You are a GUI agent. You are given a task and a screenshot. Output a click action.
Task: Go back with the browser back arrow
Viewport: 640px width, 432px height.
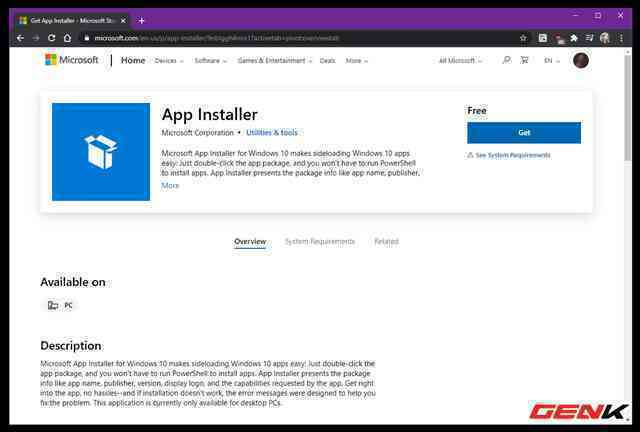[x=20, y=38]
